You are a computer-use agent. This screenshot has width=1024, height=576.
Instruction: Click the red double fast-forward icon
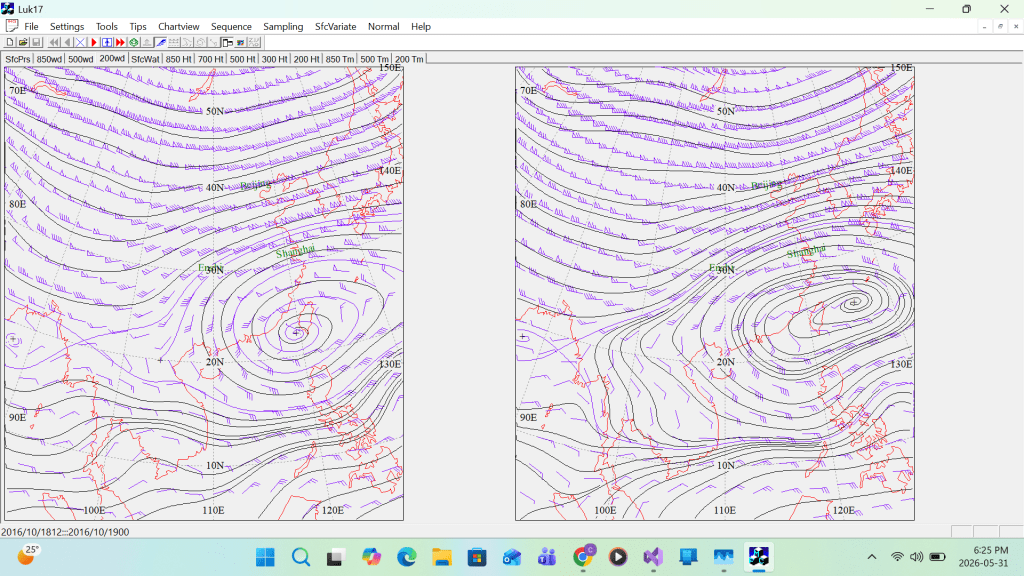pyautogui.click(x=120, y=42)
